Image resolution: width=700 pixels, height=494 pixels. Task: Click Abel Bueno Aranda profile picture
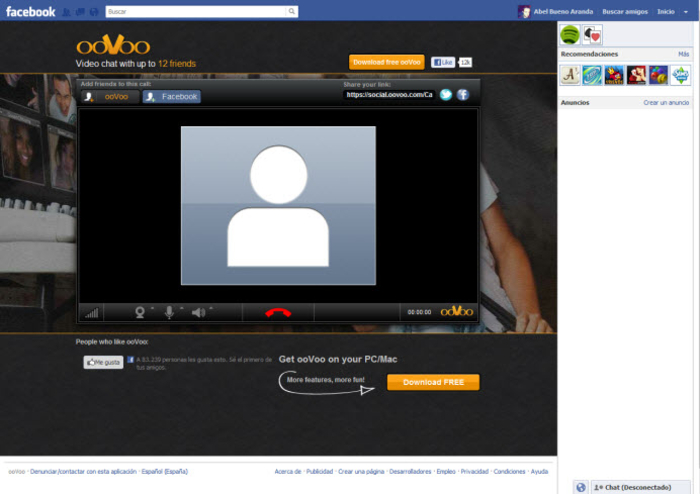[524, 12]
